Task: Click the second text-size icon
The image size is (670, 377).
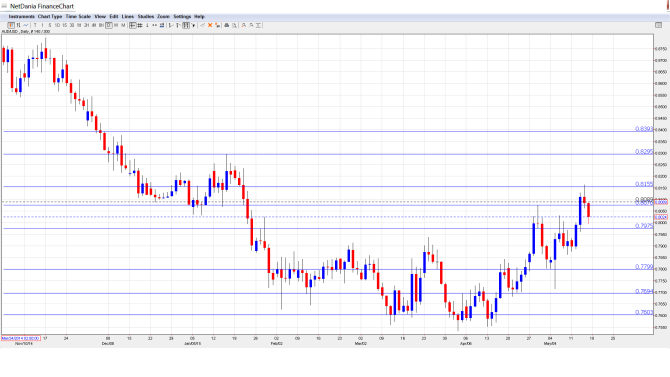Action: click(251, 26)
